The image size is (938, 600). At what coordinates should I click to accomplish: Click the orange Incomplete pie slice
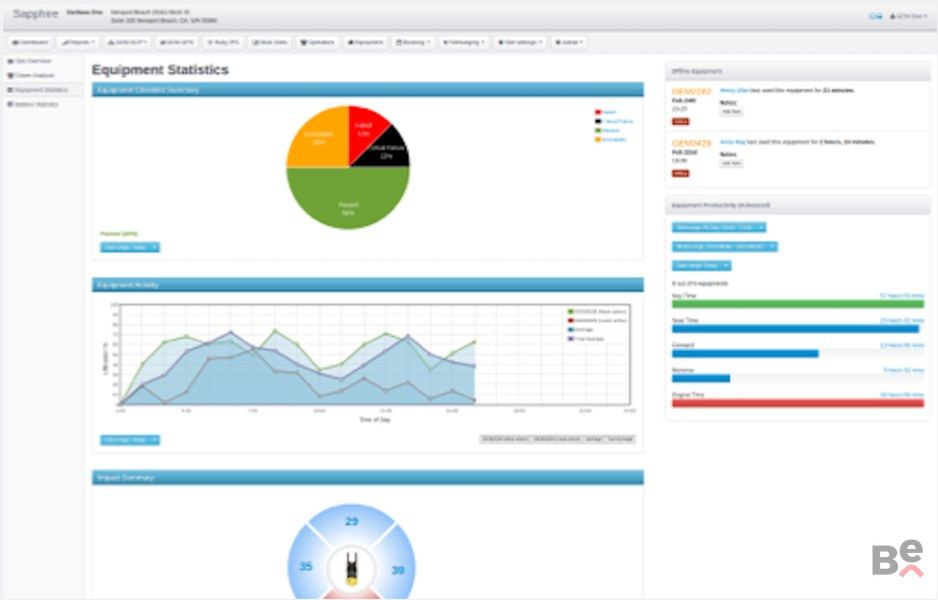[x=320, y=139]
